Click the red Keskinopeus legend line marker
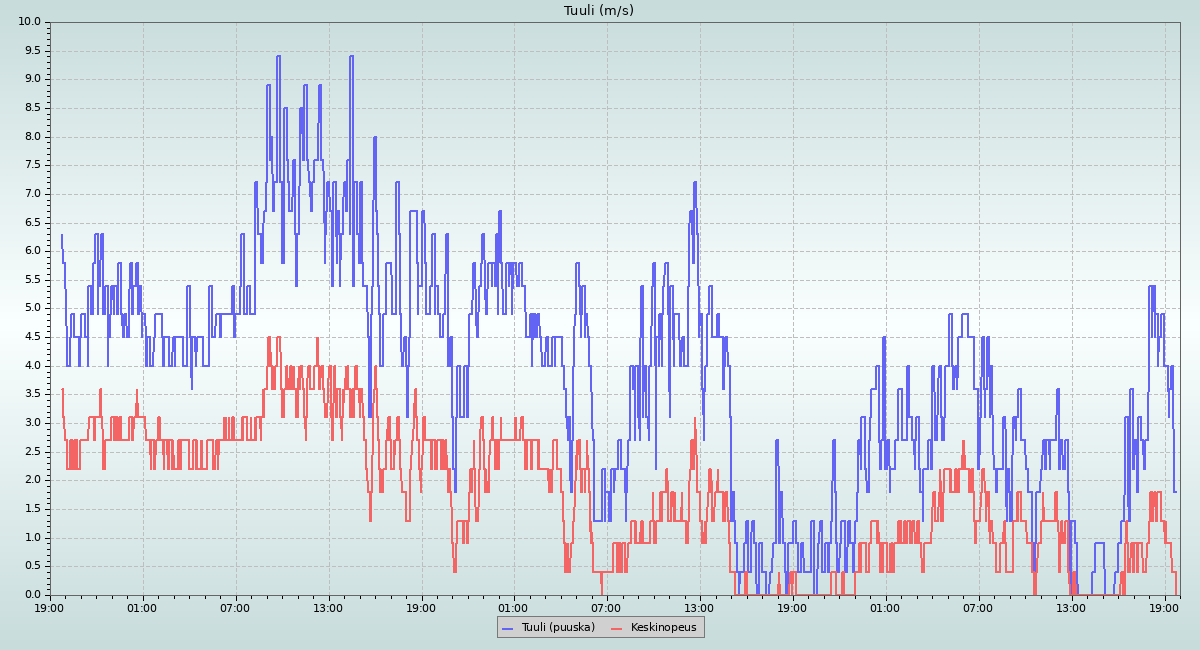Viewport: 1200px width, 650px height. (616, 627)
